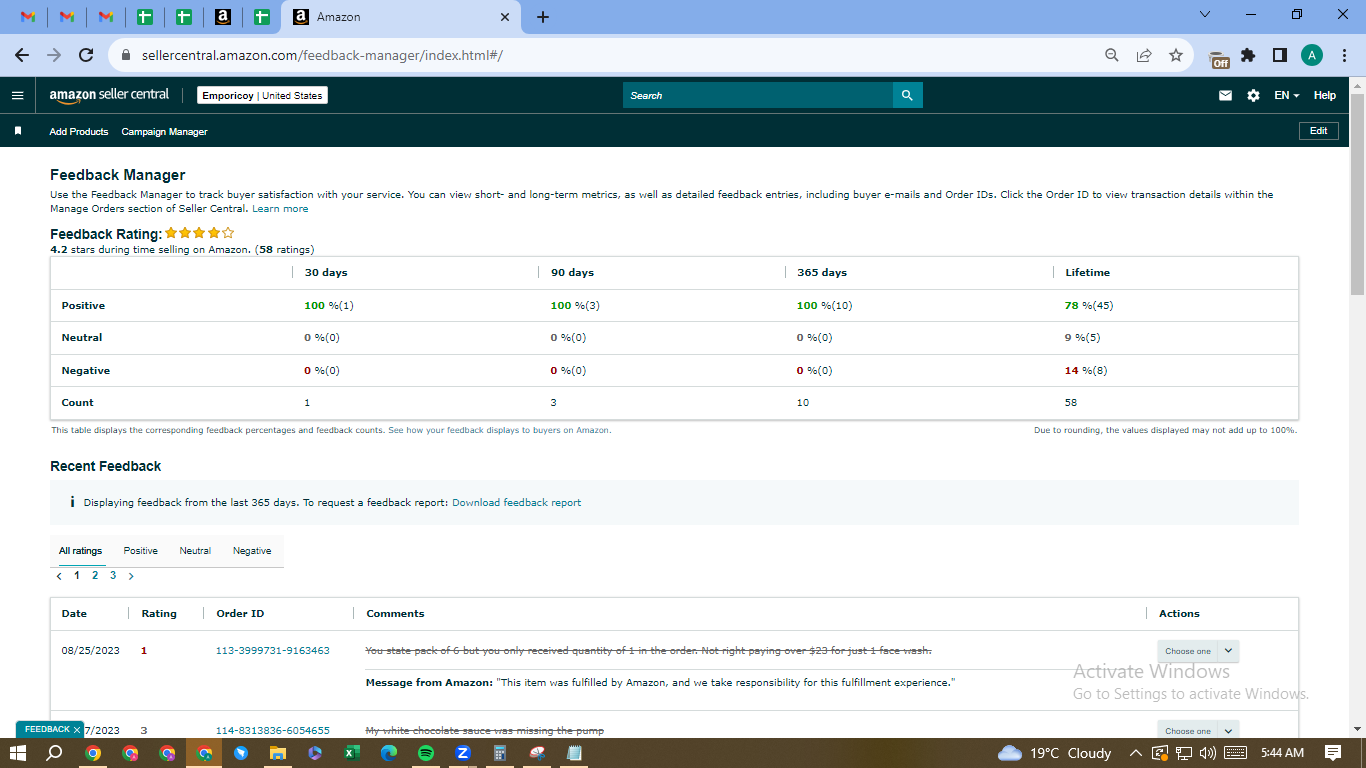Screen dimensions: 1366x768
Task: Select the Positive ratings tab
Action: (x=141, y=551)
